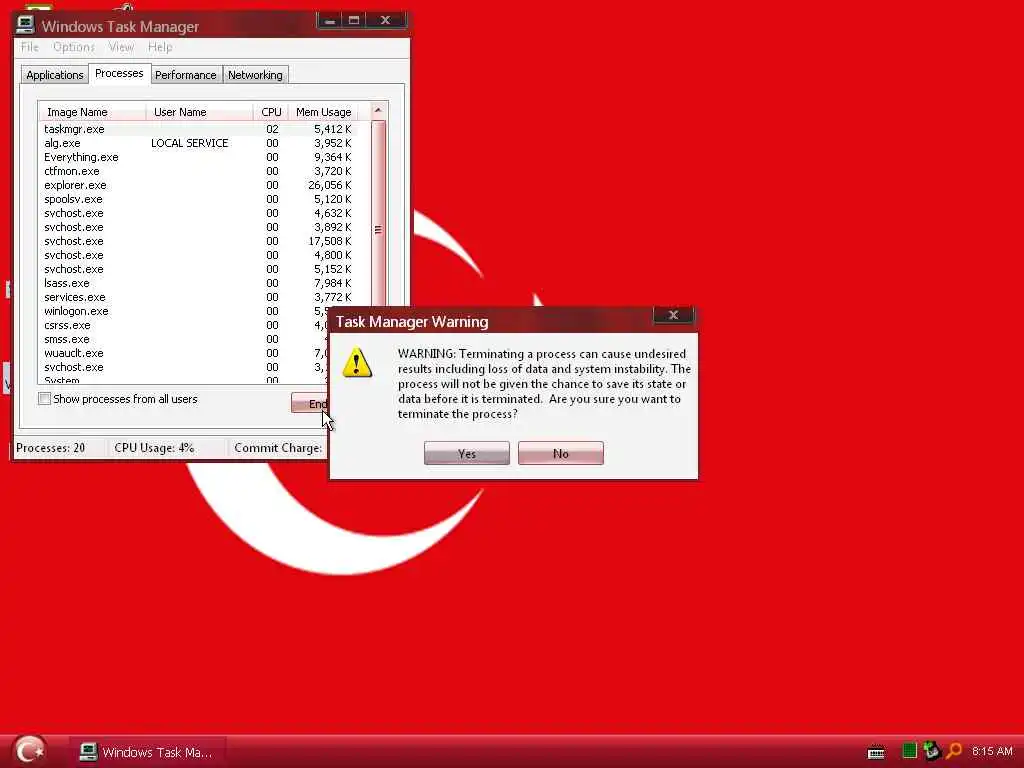Open the File menu
Screen dimensions: 1024x768
[x=29, y=47]
